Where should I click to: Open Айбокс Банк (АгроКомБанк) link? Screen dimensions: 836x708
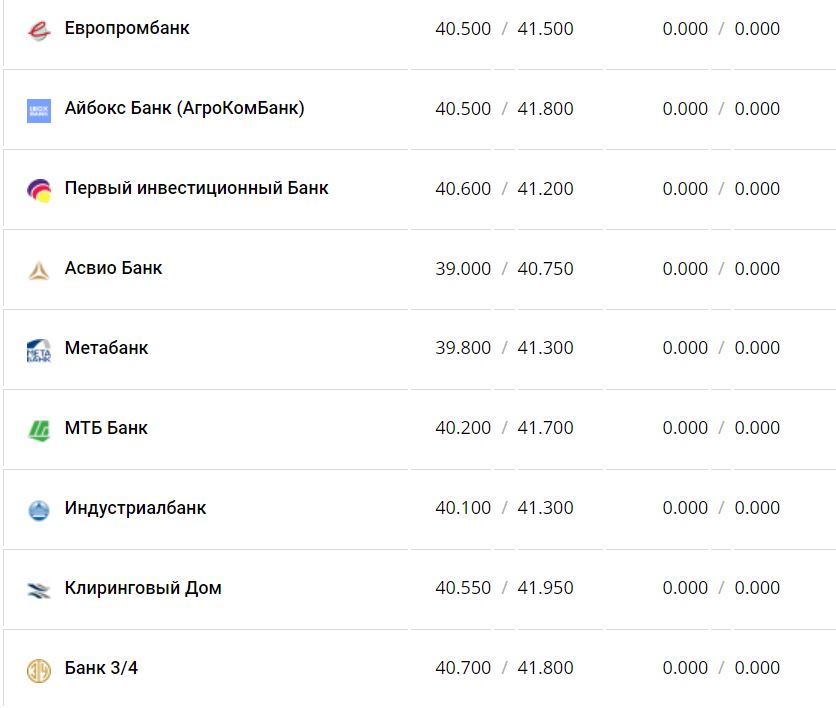coord(184,108)
